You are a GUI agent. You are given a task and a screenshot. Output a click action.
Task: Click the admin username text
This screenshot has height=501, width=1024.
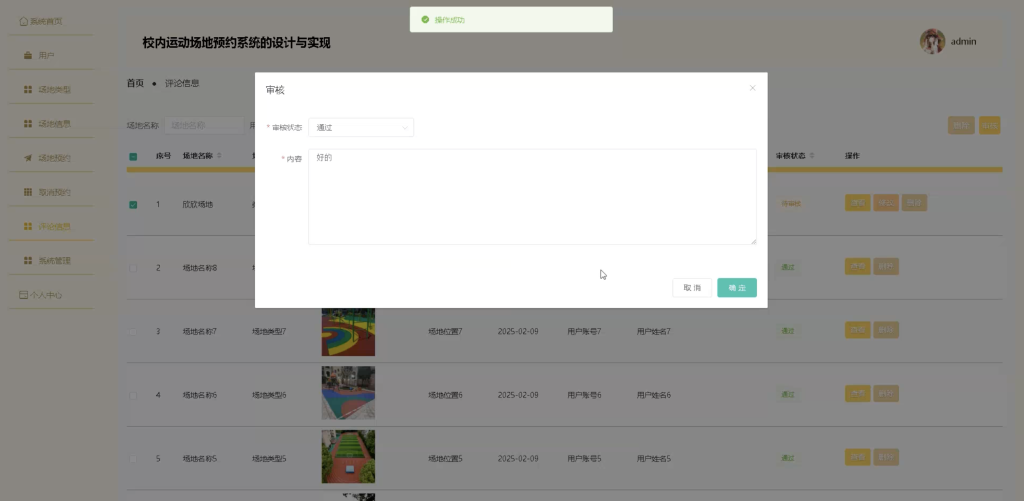click(963, 41)
